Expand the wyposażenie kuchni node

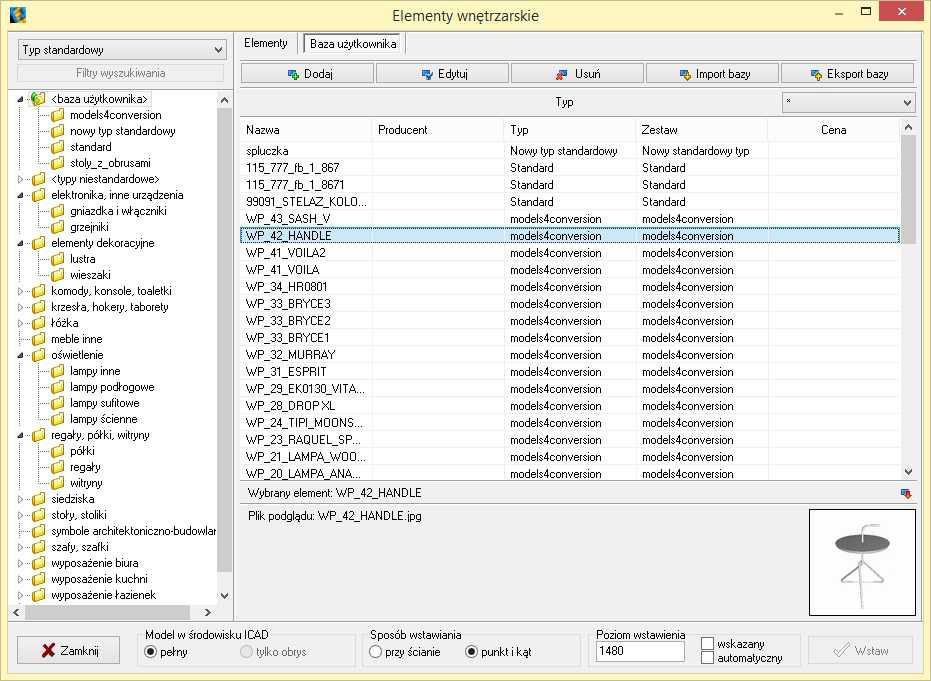20,579
